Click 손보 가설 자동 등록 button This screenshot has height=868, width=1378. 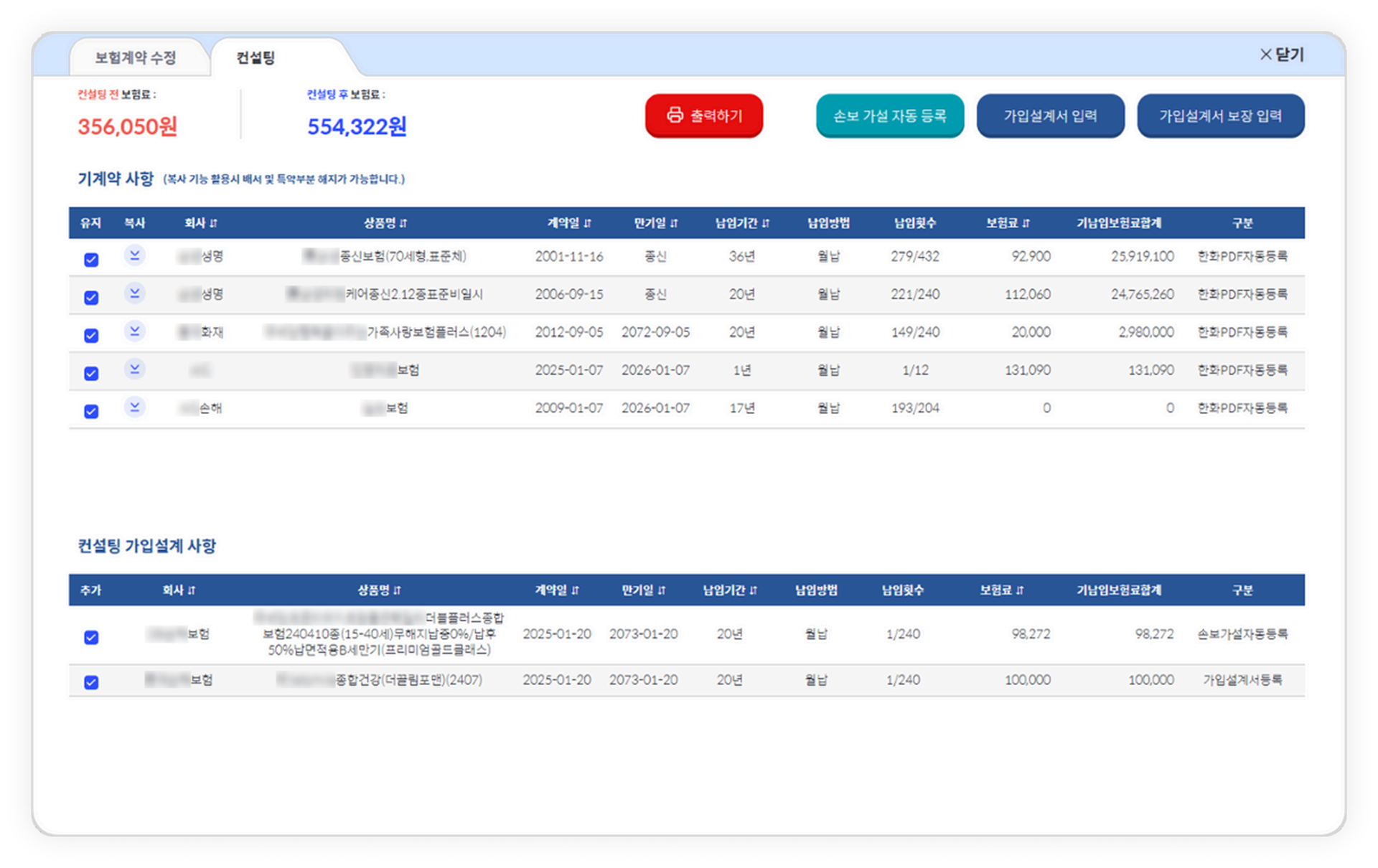point(890,115)
